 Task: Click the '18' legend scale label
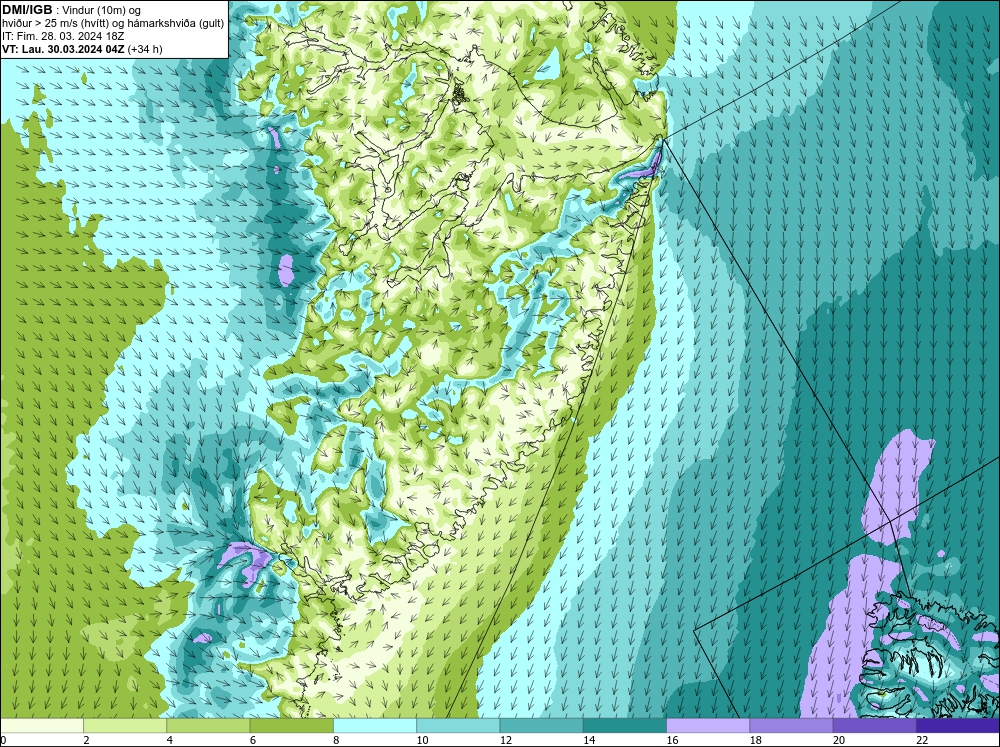pos(756,740)
